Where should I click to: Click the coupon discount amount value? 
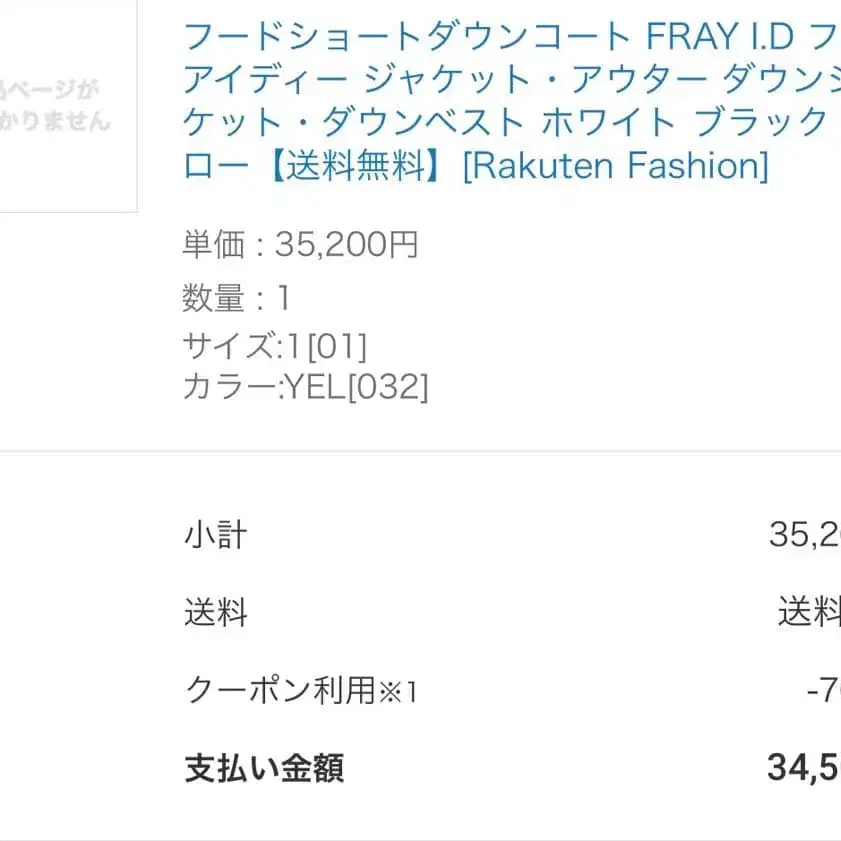pos(822,690)
